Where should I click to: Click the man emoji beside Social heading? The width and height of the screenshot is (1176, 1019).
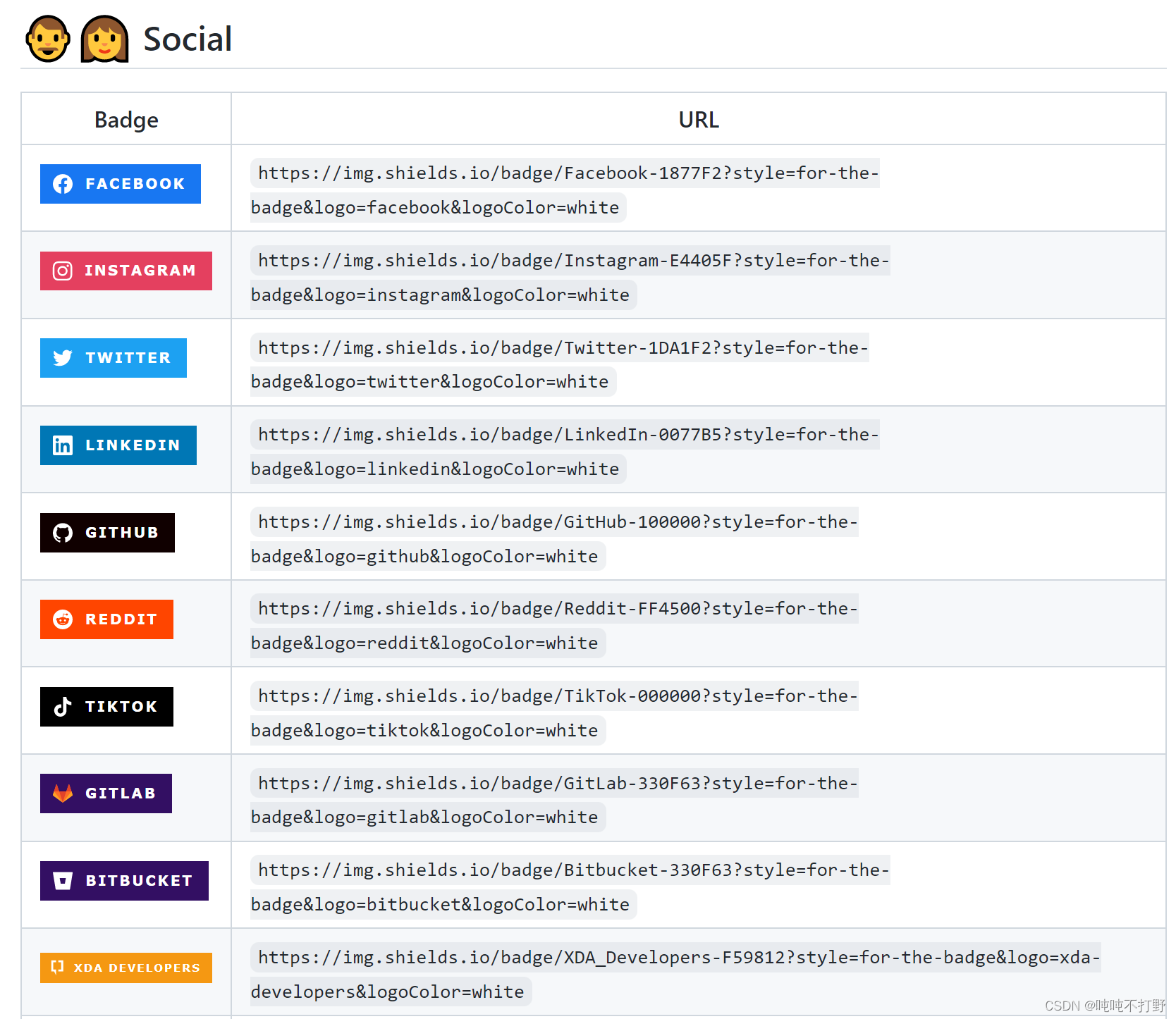pyautogui.click(x=48, y=39)
